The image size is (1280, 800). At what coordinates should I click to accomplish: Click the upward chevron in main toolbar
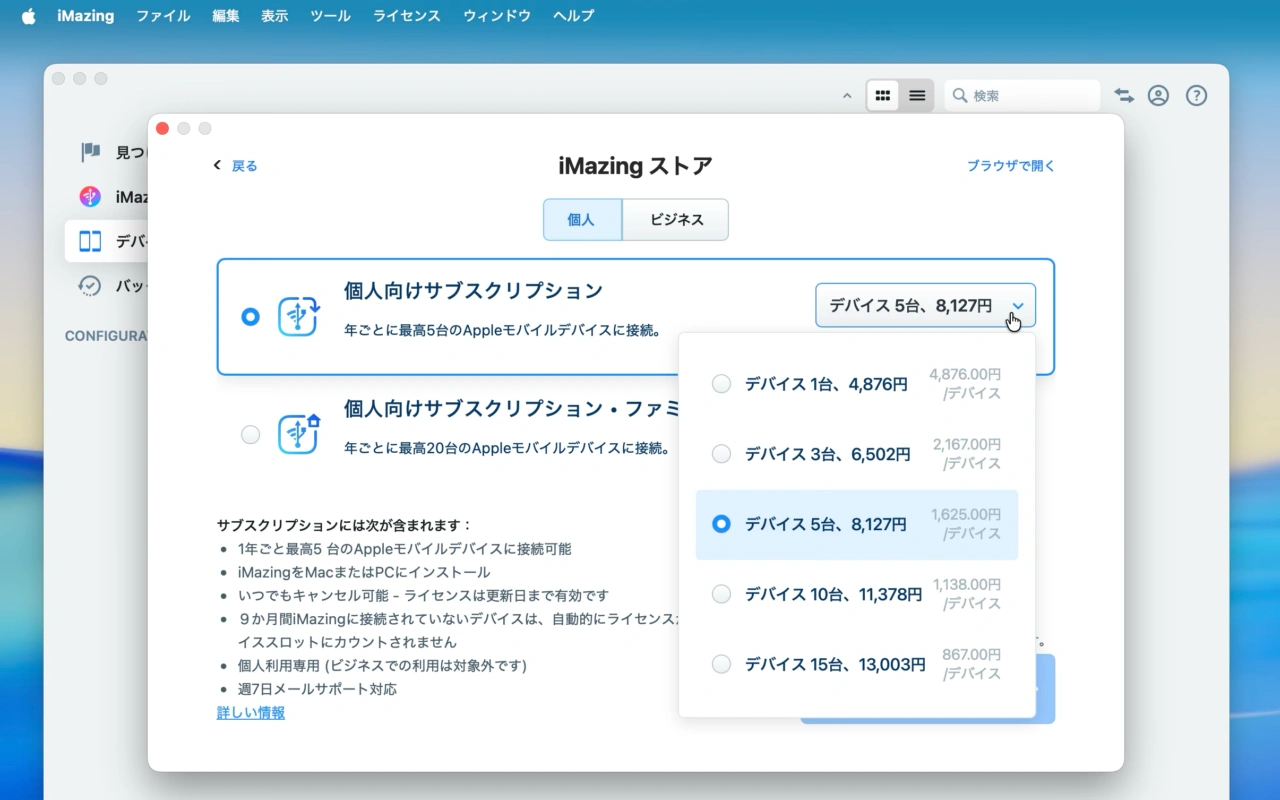click(847, 96)
